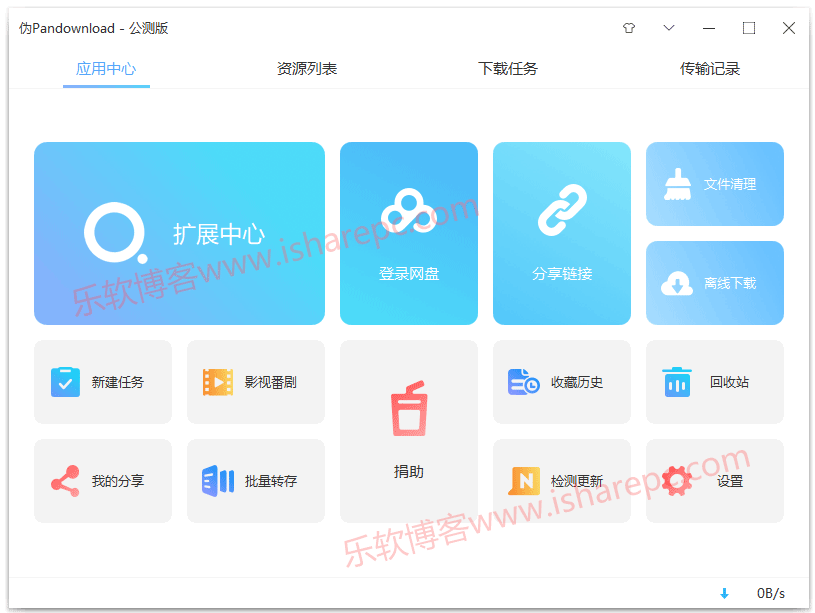Image resolution: width=815 pixels, height=613 pixels.
Task: Open the 收藏历史 history icon
Action: tap(523, 382)
